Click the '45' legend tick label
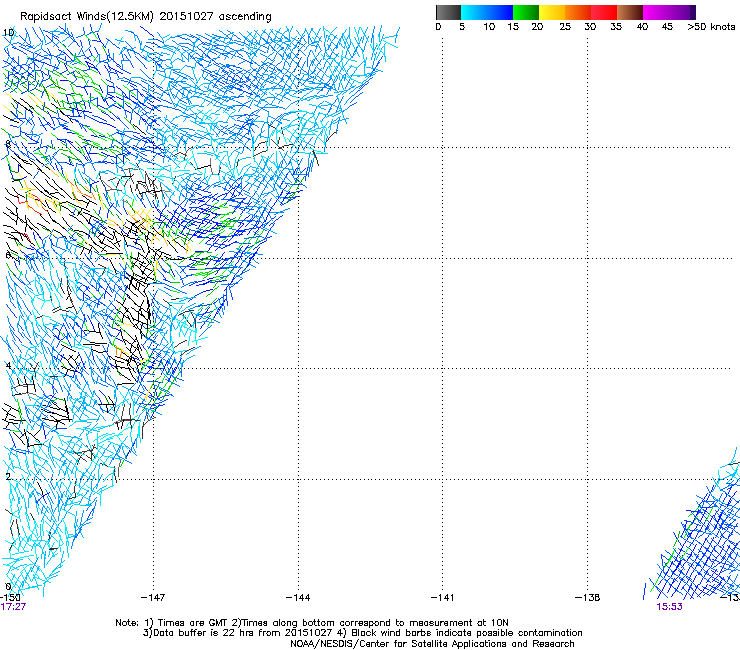The image size is (740, 650). coord(667,27)
